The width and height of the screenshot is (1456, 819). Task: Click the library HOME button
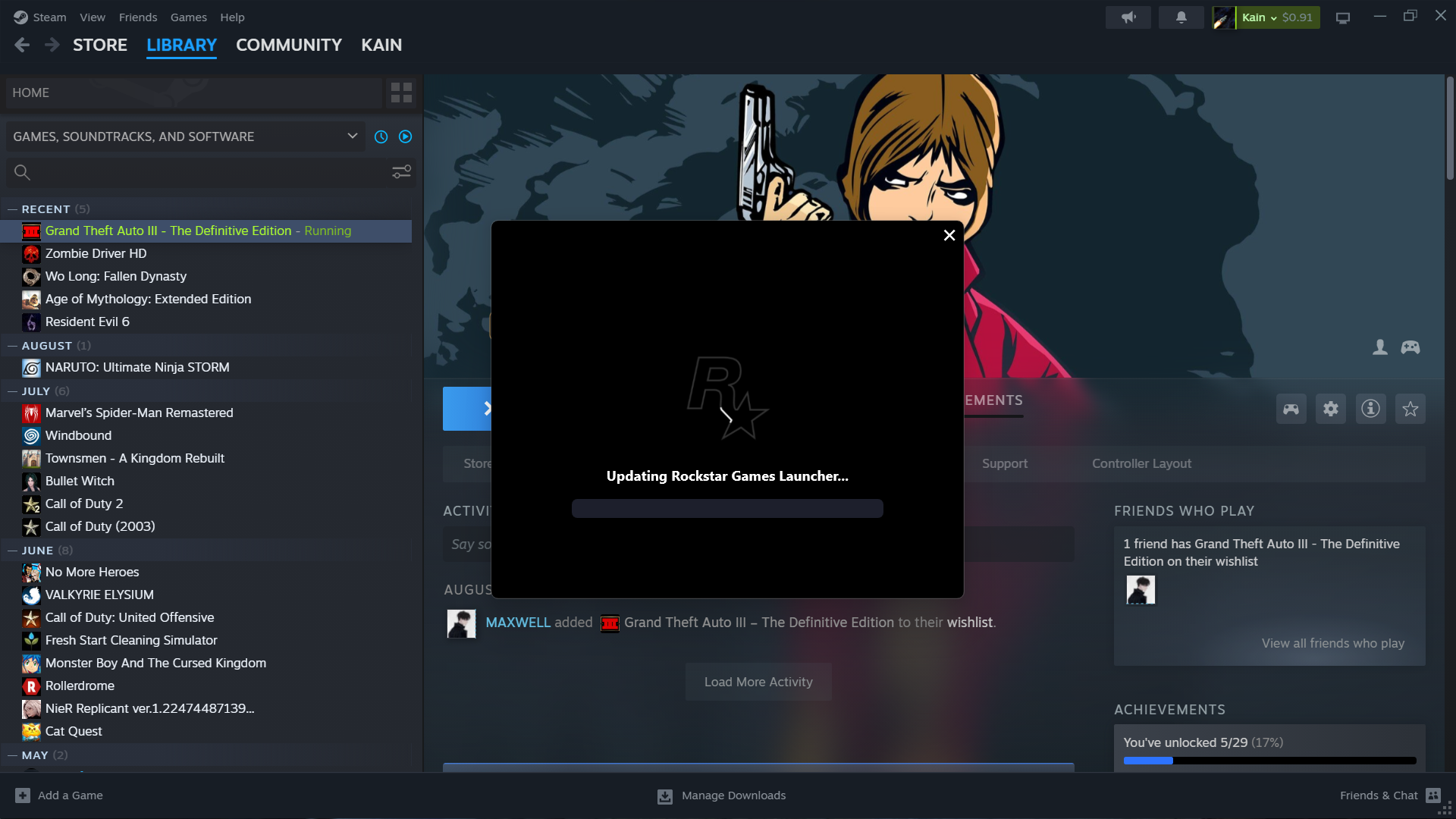click(x=194, y=93)
